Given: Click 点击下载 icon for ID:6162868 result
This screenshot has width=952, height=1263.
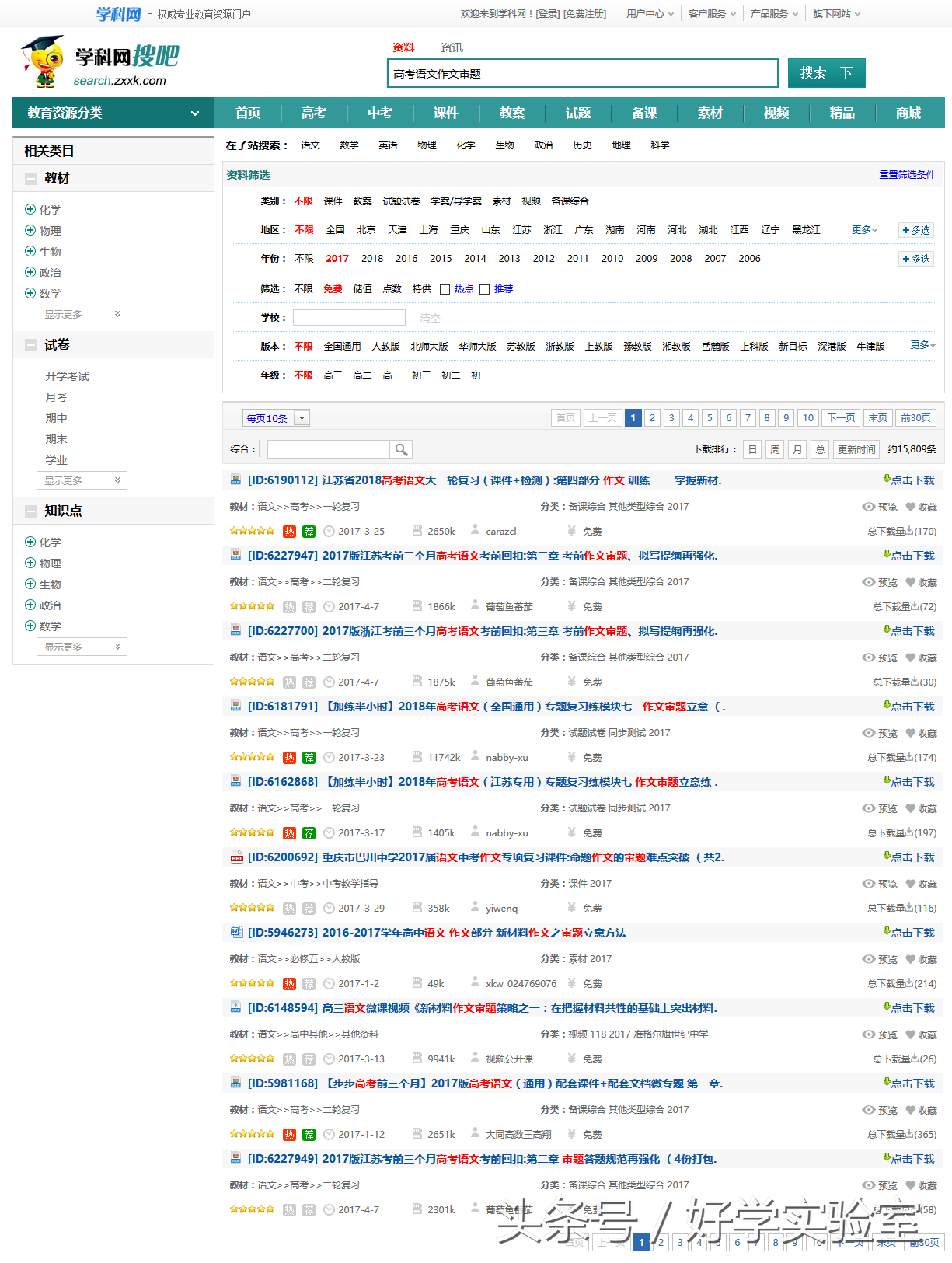Looking at the screenshot, I should [x=887, y=781].
